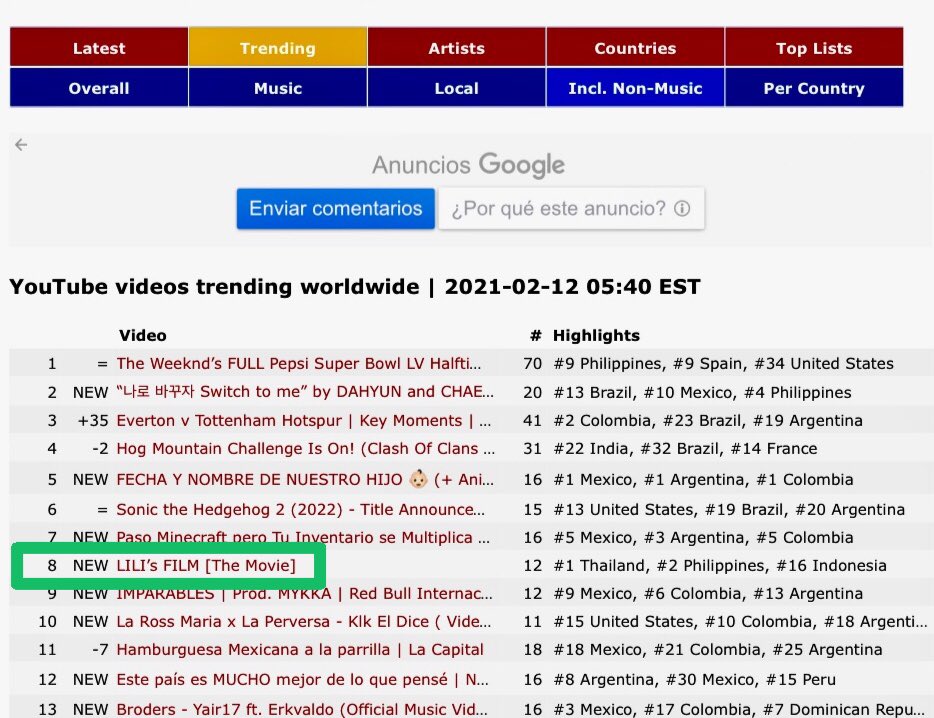Open the Switch to me by DAHYUN video

point(305,391)
